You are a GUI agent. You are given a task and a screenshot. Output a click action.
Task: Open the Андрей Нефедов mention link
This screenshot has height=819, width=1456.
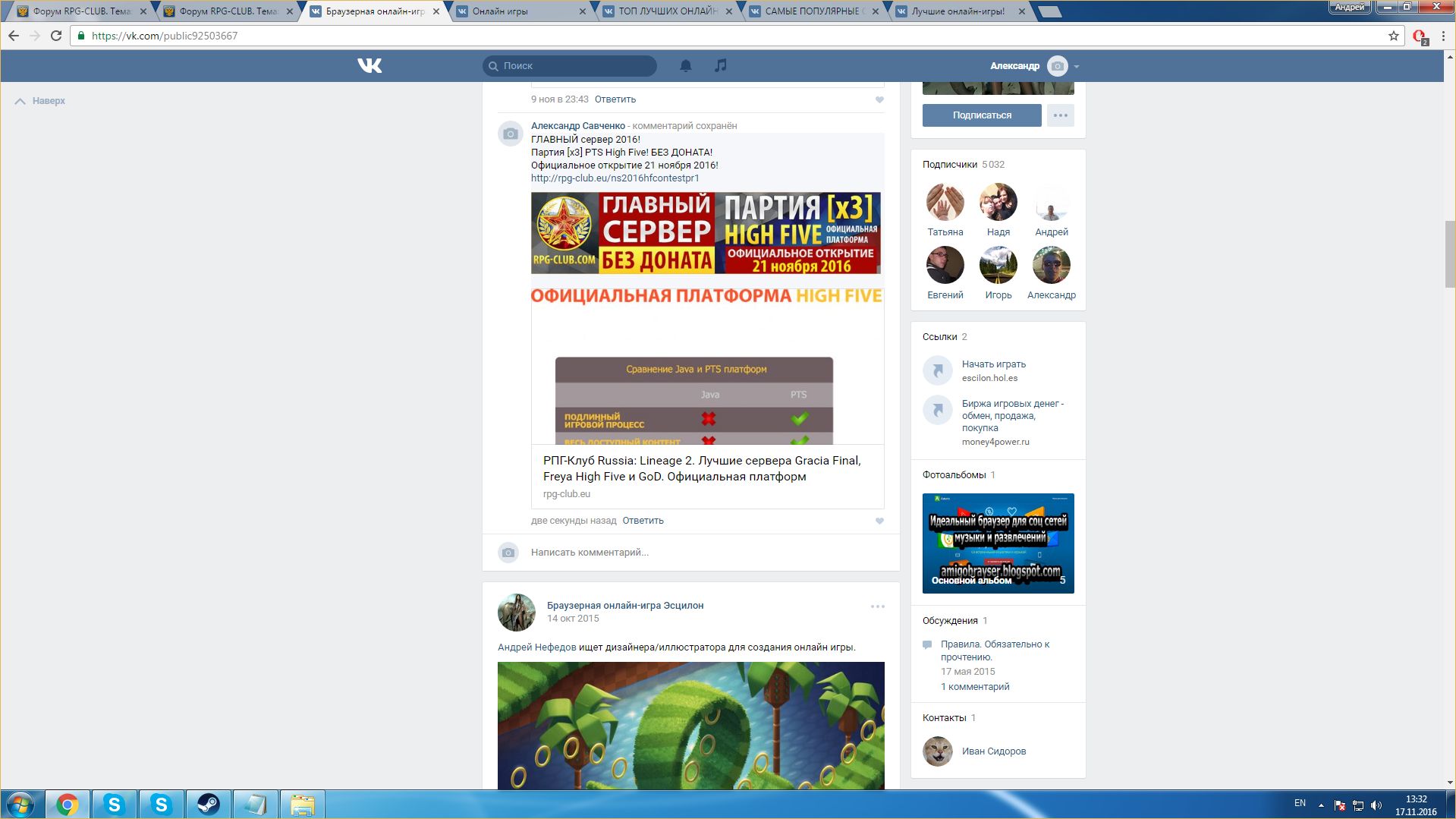[537, 647]
